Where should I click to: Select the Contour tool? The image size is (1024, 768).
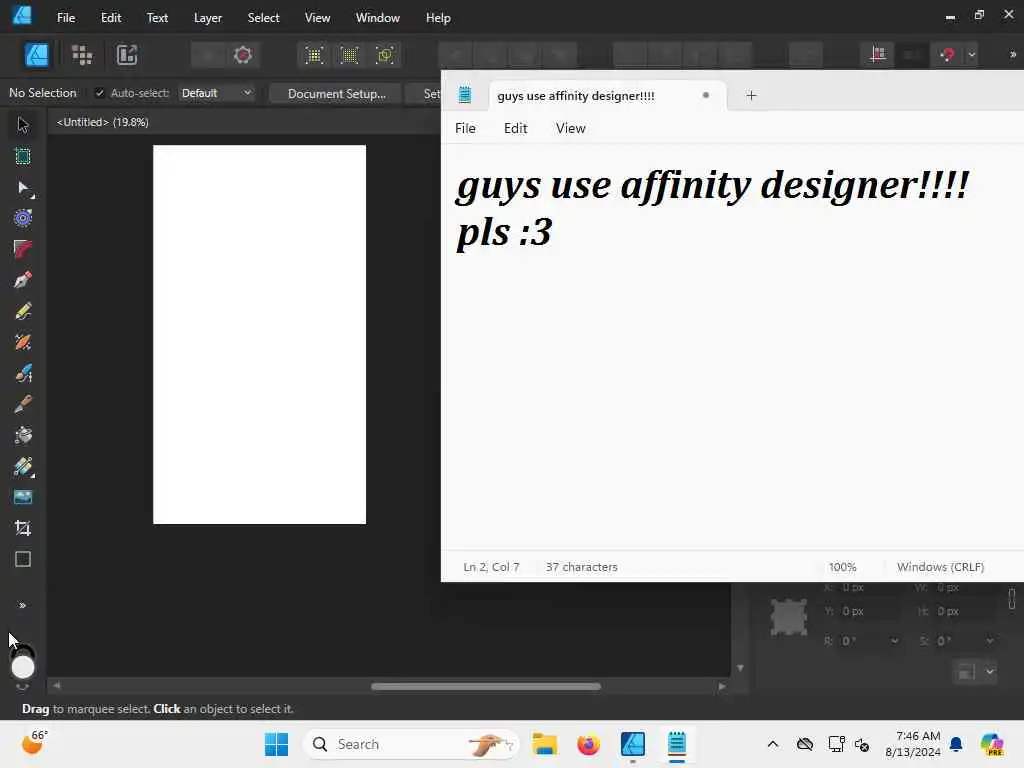point(23,217)
